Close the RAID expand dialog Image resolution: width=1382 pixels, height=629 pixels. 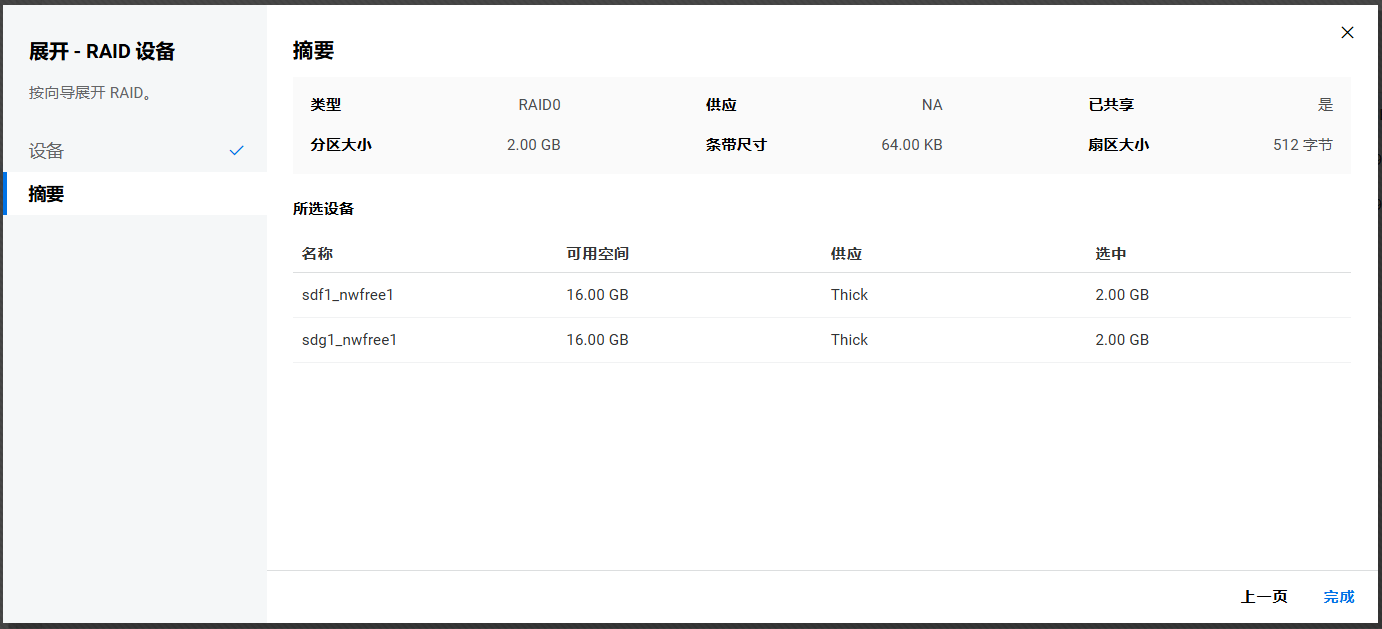(1347, 33)
